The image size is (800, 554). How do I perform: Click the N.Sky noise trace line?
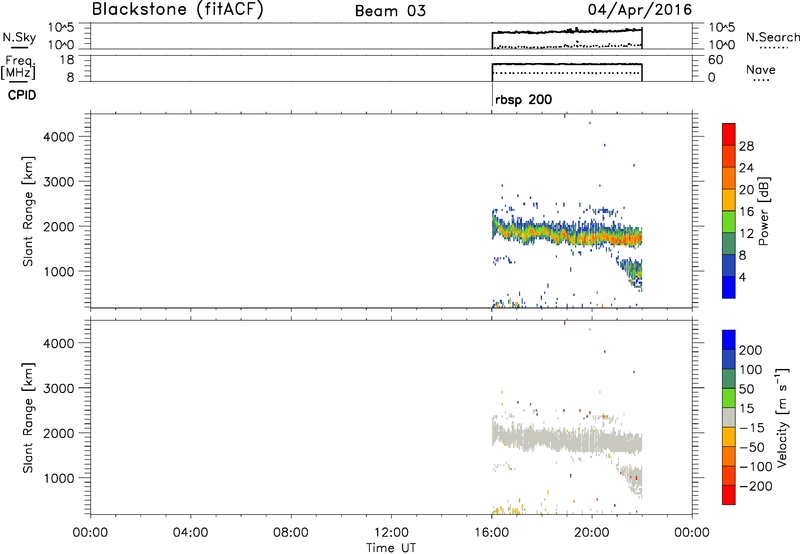pyautogui.click(x=566, y=32)
